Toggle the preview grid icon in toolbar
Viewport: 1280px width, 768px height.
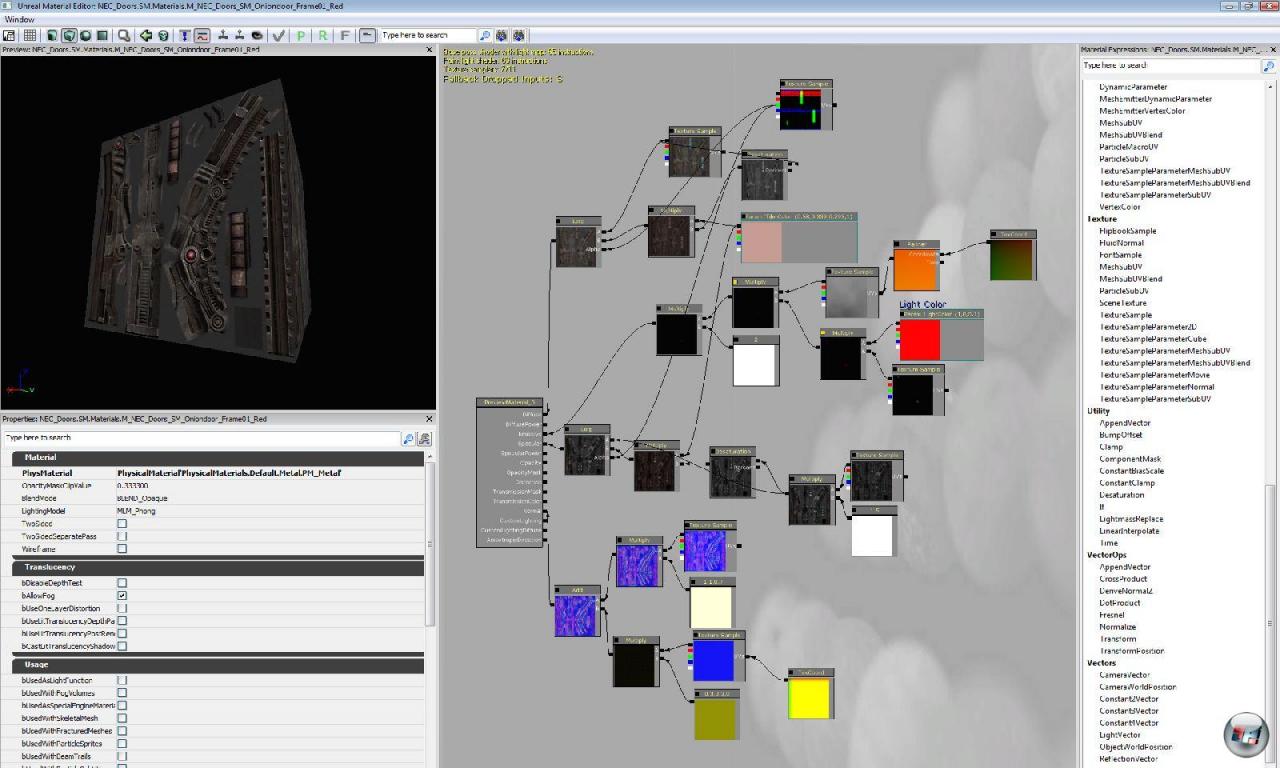coord(30,35)
